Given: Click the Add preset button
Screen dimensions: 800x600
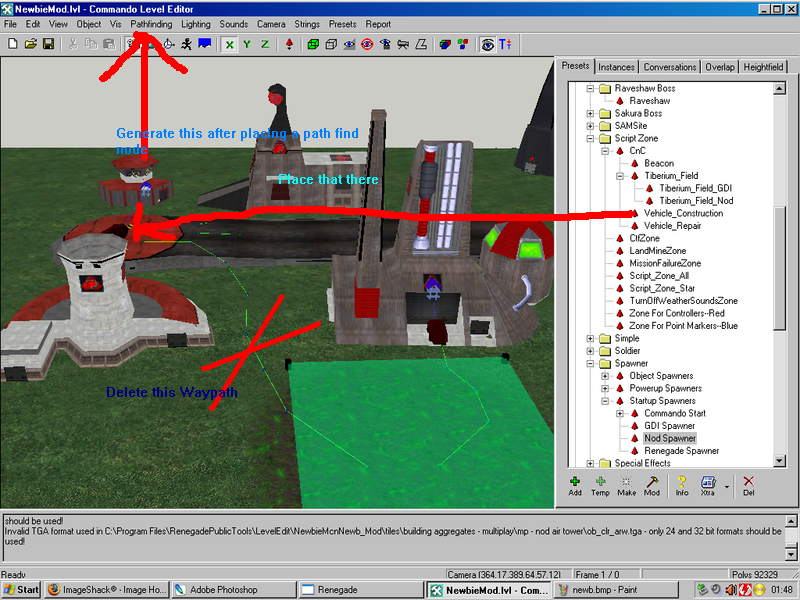Looking at the screenshot, I should [575, 485].
